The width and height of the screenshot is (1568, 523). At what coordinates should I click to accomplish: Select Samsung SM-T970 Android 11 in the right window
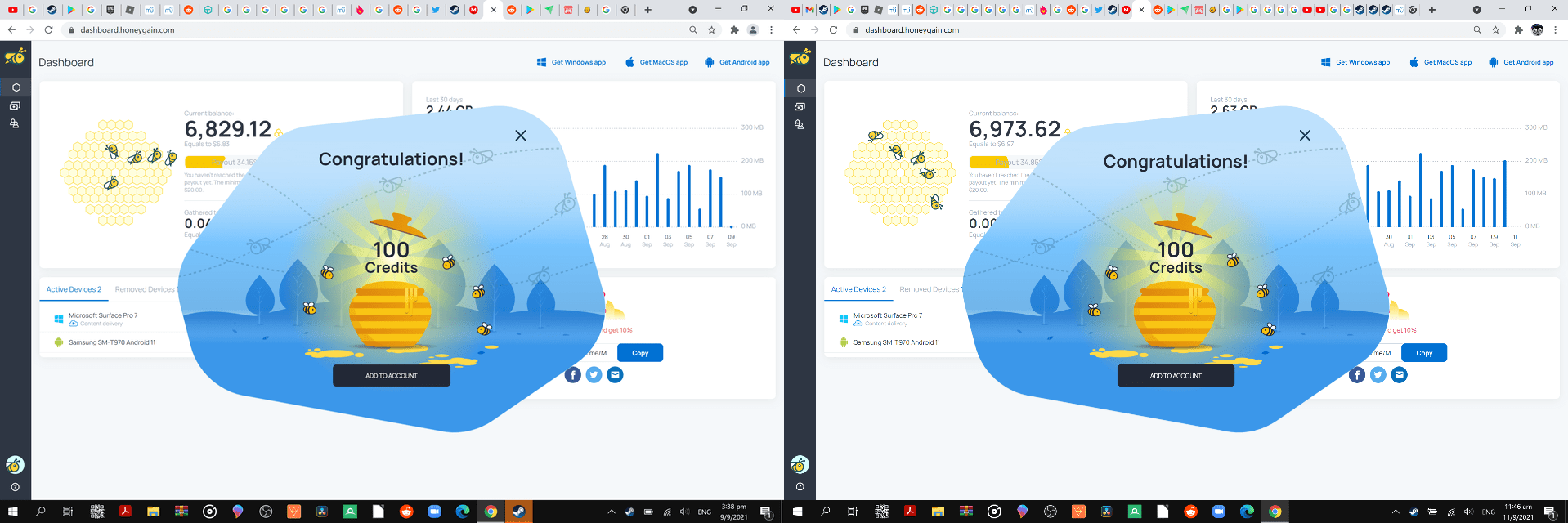tap(897, 342)
